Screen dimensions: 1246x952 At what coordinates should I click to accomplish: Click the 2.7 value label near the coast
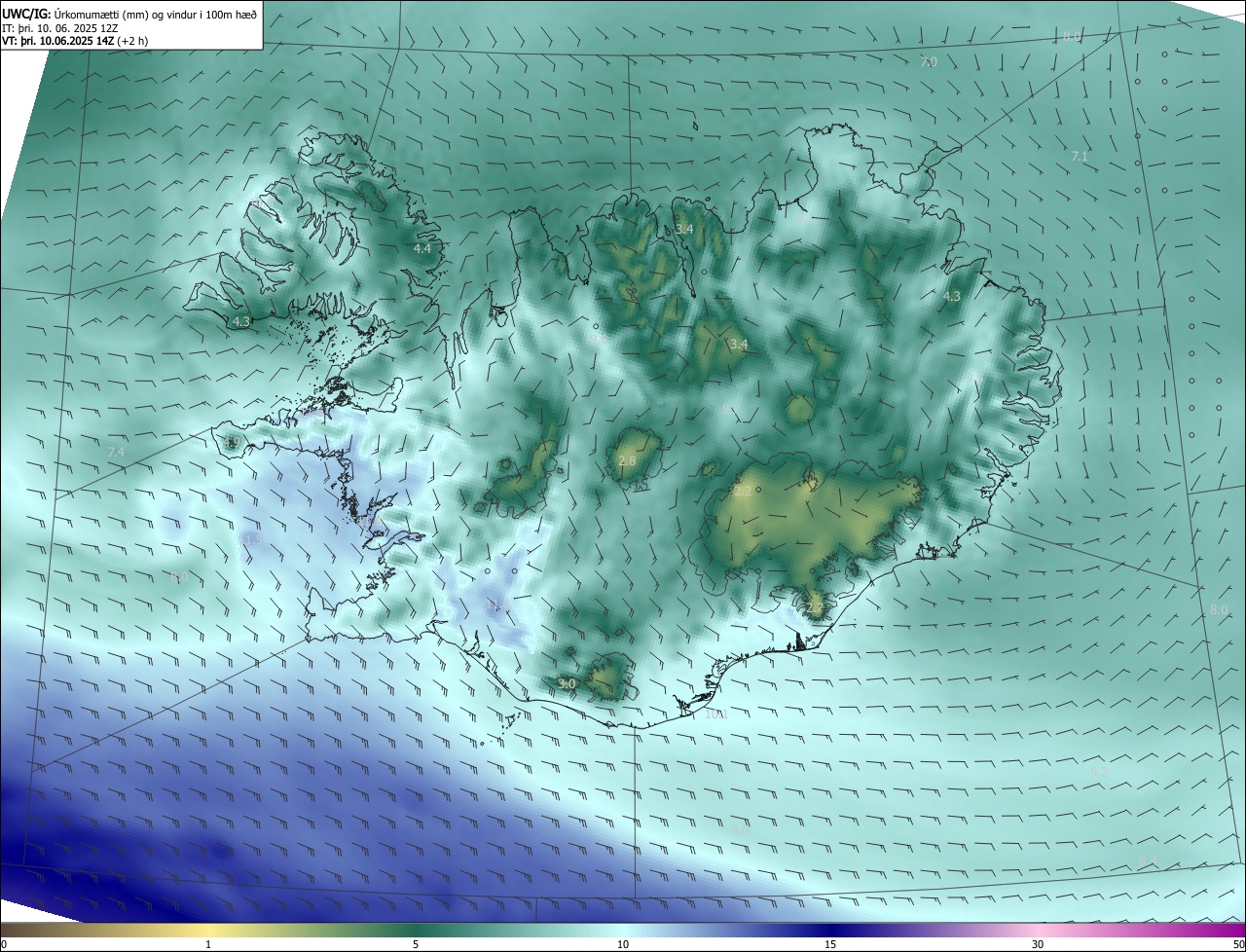(815, 608)
